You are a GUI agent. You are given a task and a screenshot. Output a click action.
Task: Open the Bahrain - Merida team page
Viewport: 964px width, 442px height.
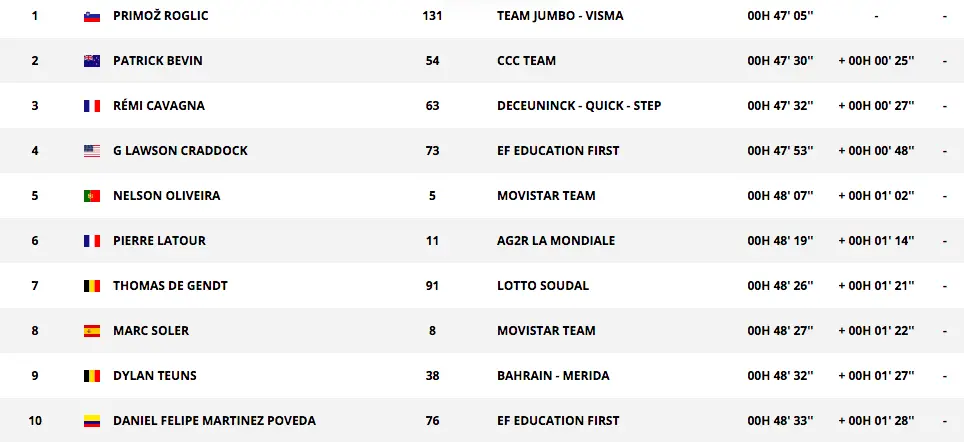tap(551, 376)
